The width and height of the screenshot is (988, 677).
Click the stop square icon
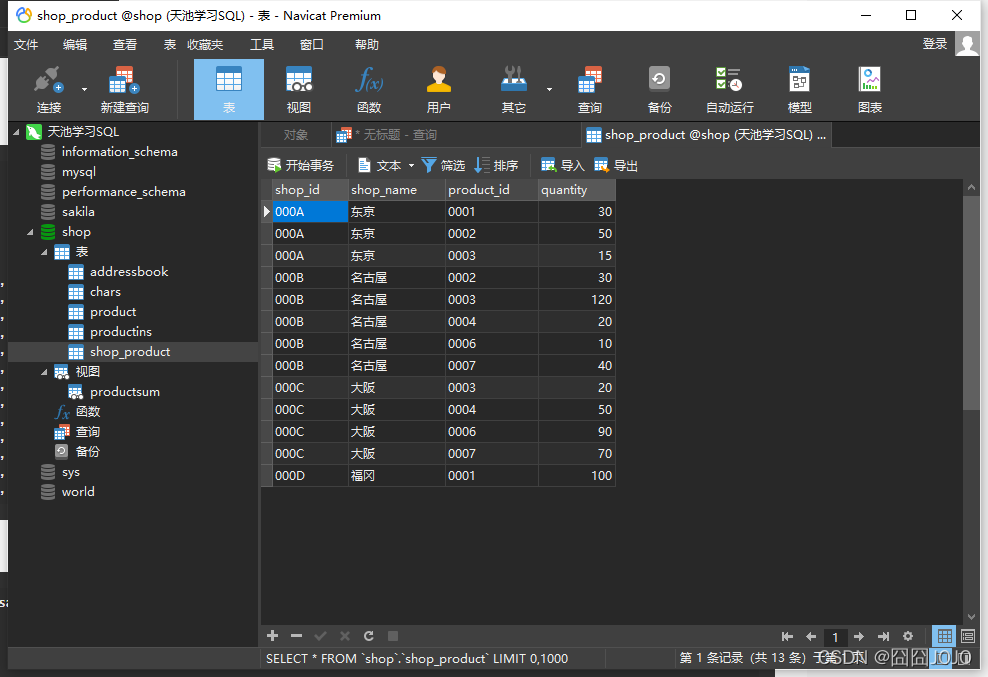[x=393, y=635]
